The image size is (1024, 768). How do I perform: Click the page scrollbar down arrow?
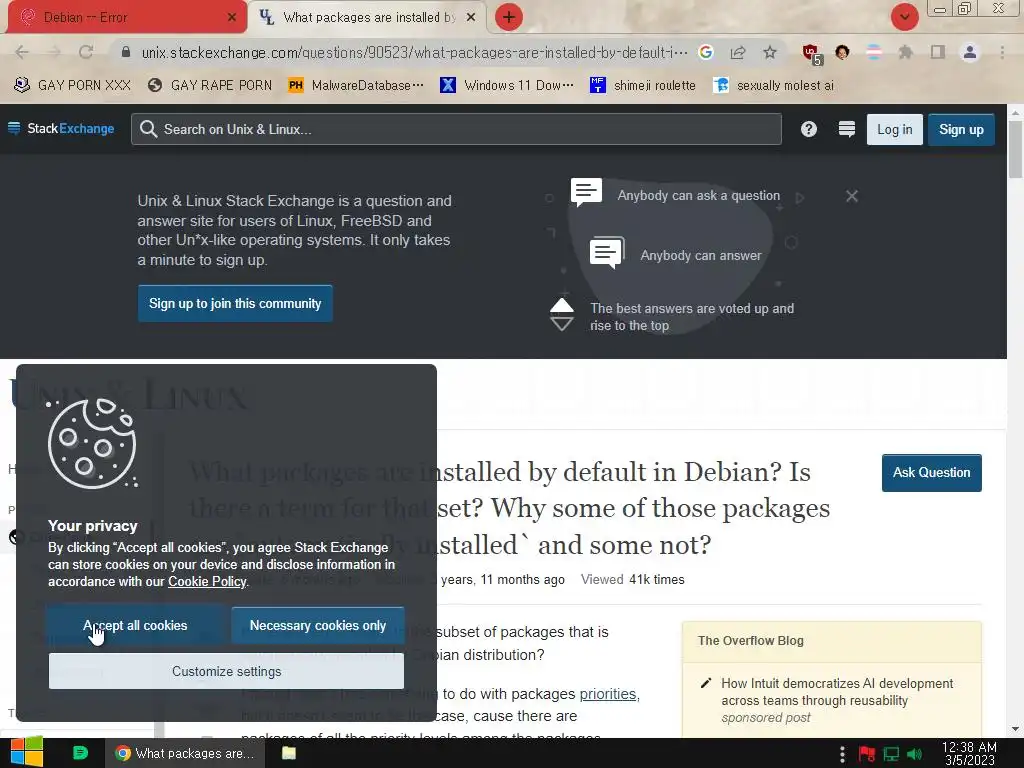coord(1015,729)
